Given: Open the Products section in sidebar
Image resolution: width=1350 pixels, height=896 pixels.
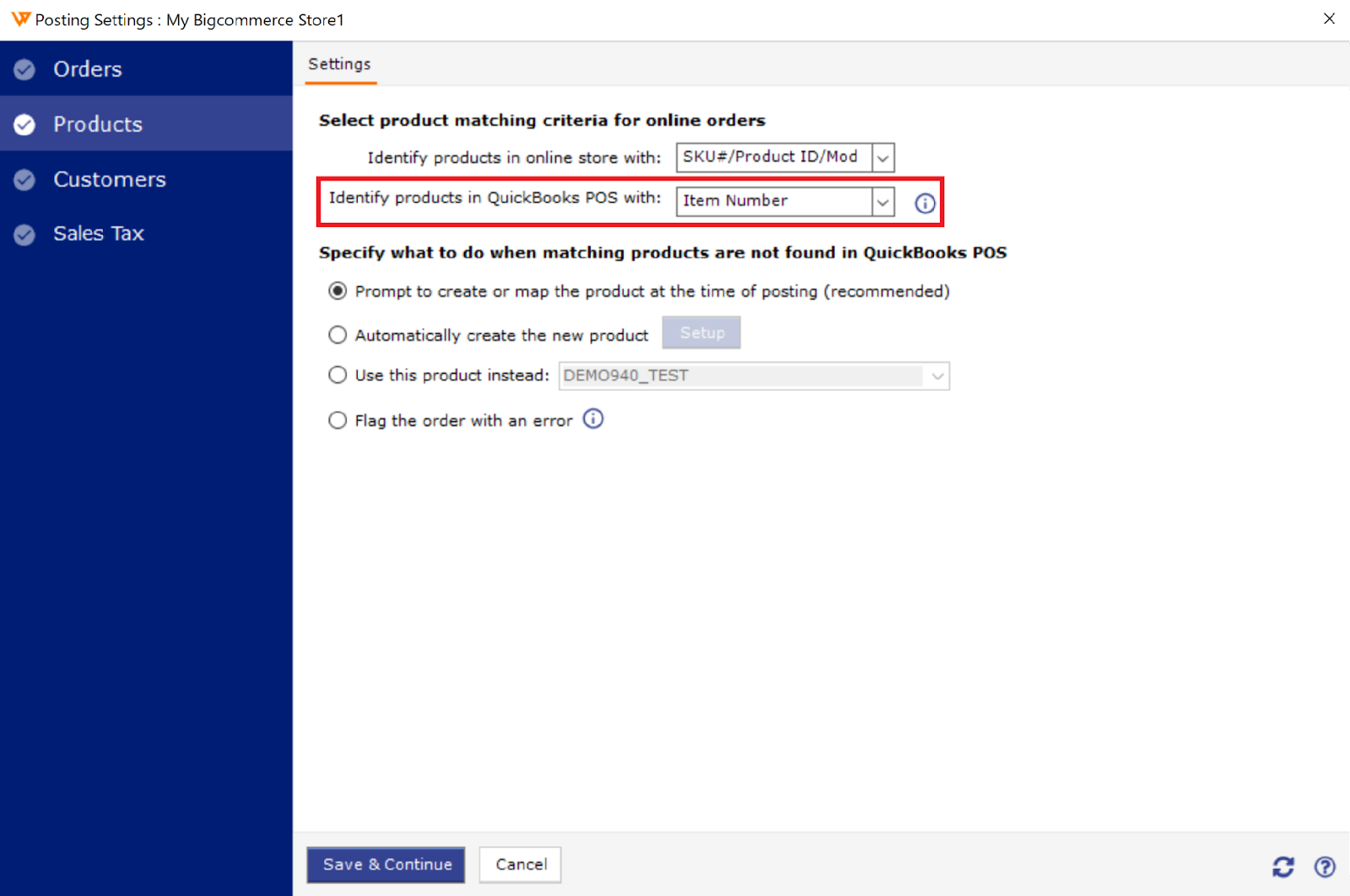Looking at the screenshot, I should (x=98, y=124).
